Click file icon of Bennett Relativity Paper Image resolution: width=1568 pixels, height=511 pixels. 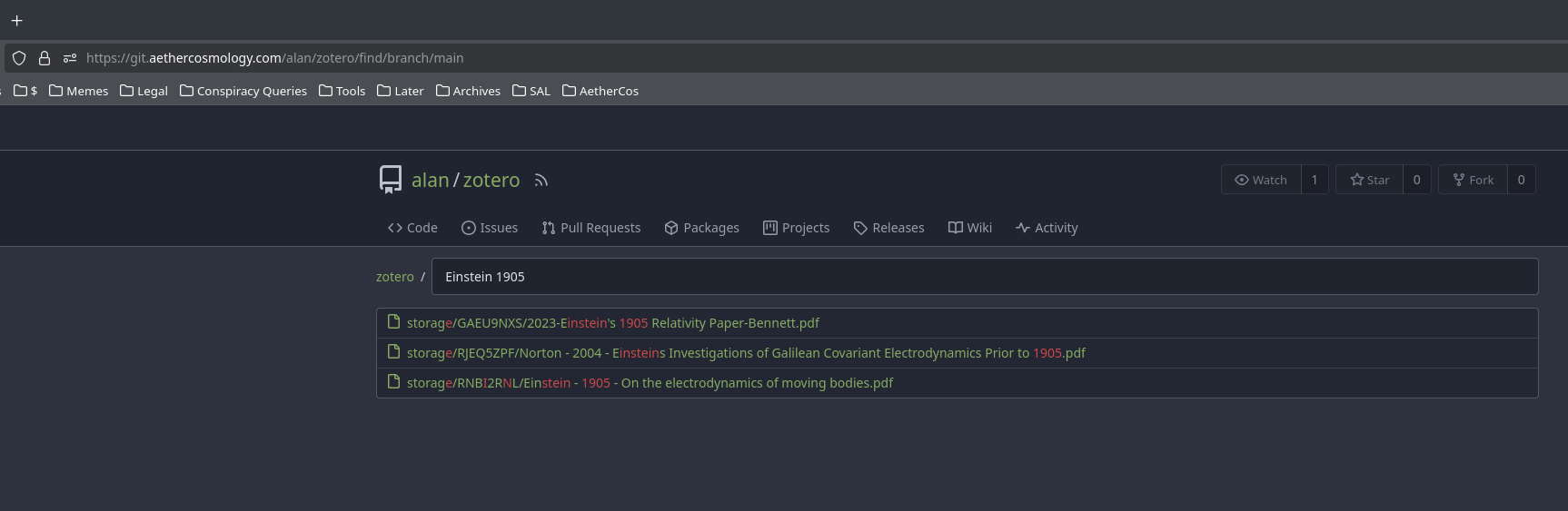click(x=393, y=322)
